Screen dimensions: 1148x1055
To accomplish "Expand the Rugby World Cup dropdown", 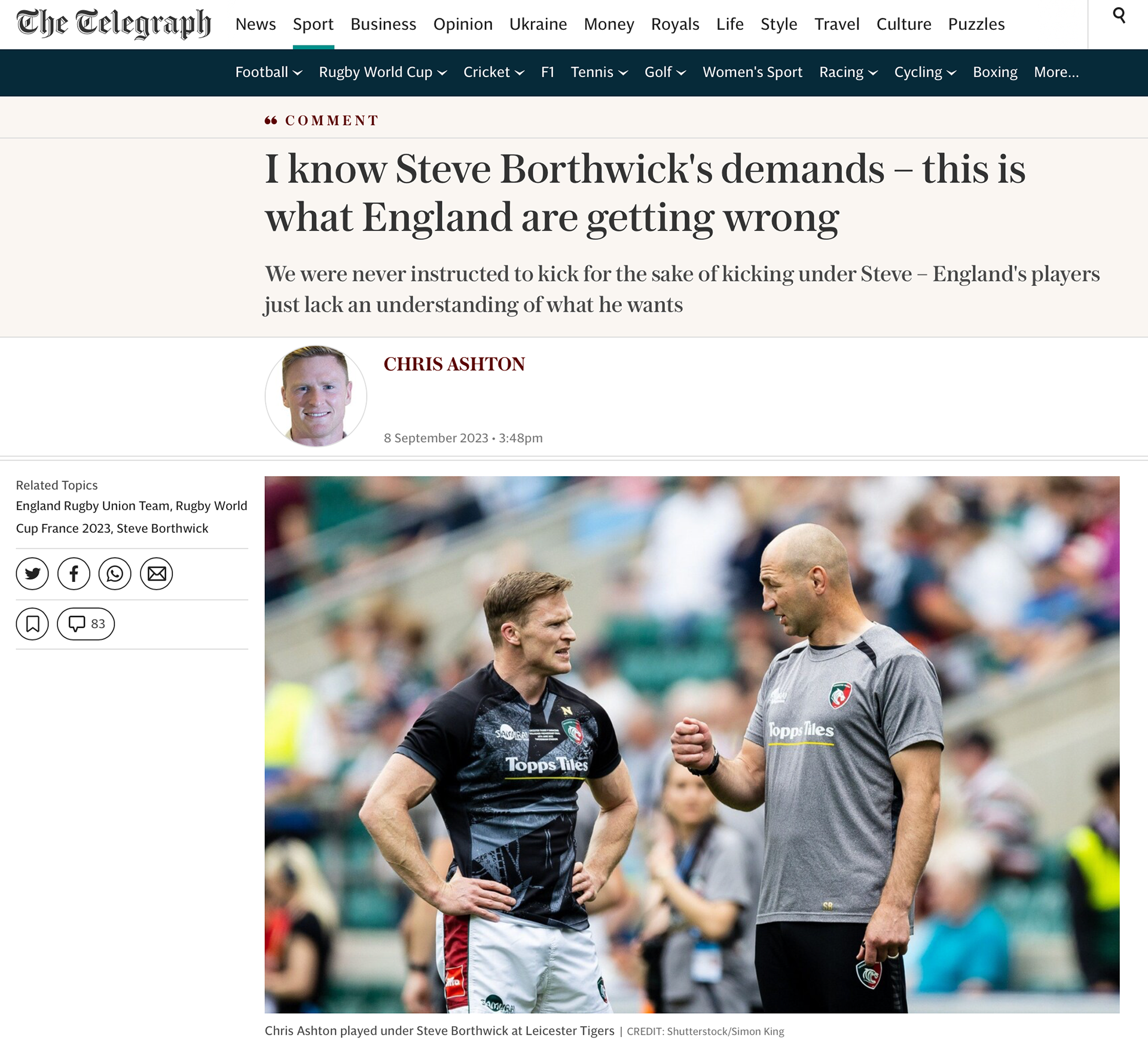I will pyautogui.click(x=383, y=72).
